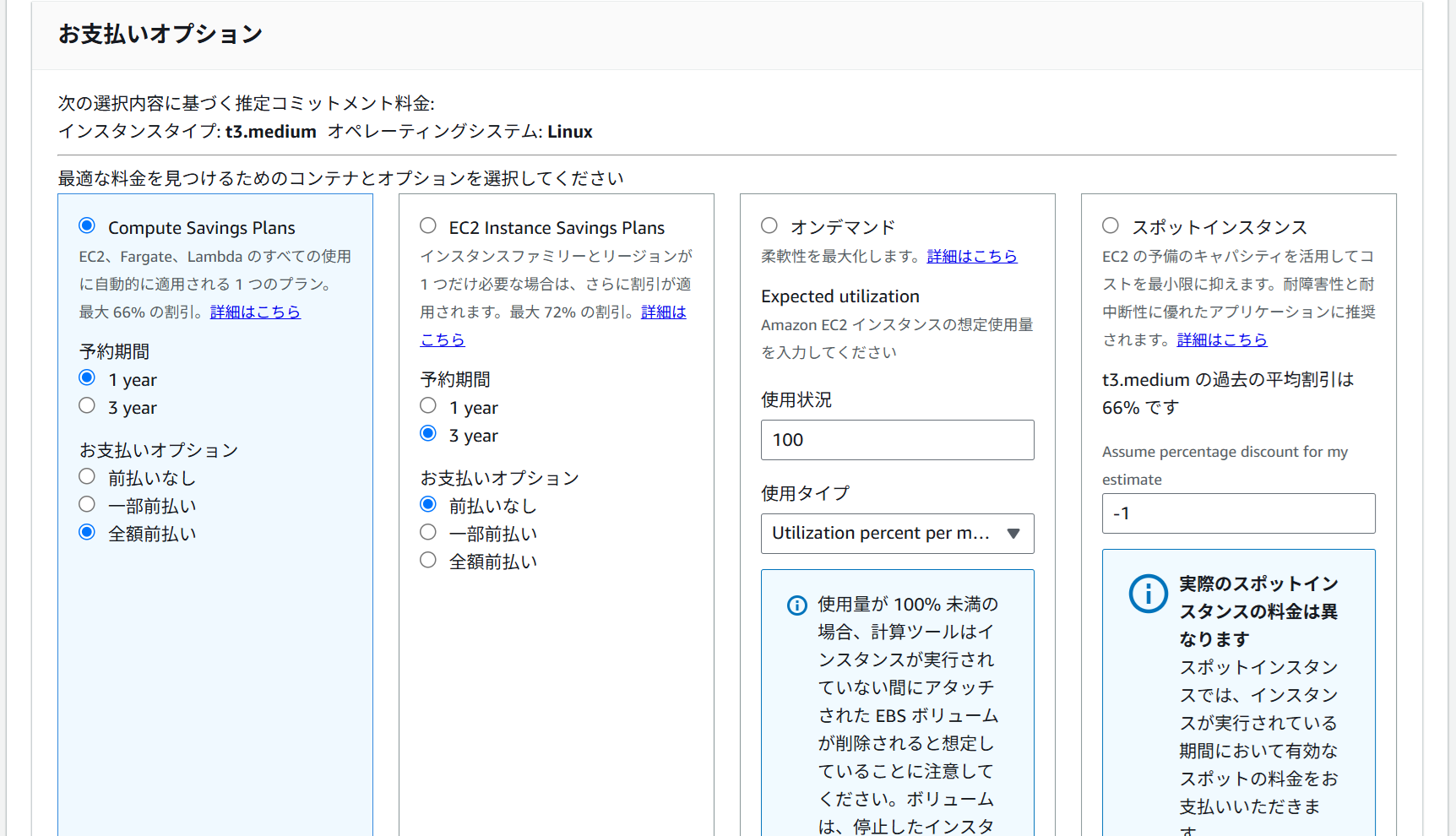Image resolution: width=1456 pixels, height=836 pixels.
Task: Open the 詳細はこちら link in EC2 Instance Savings Plans
Action: 663,312
